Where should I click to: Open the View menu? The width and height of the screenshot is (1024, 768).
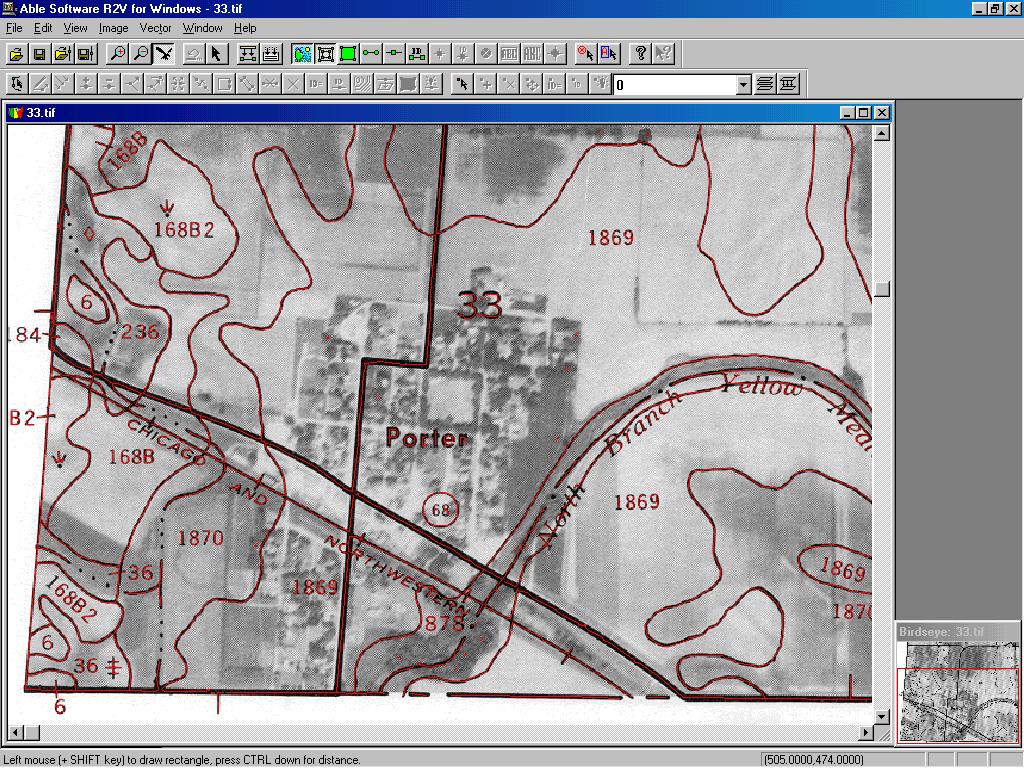coord(75,28)
